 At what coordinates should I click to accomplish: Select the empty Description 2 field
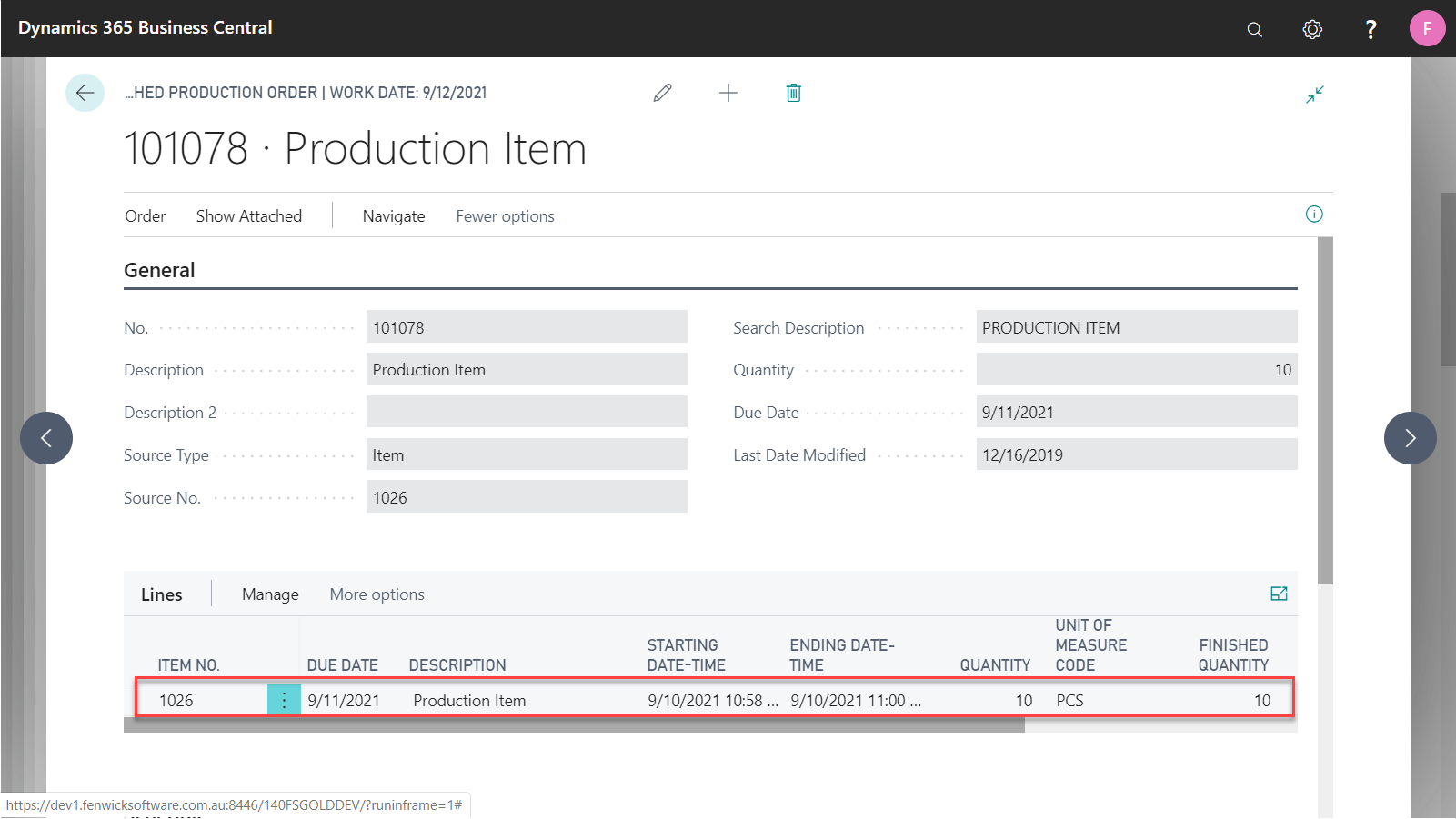(x=527, y=412)
